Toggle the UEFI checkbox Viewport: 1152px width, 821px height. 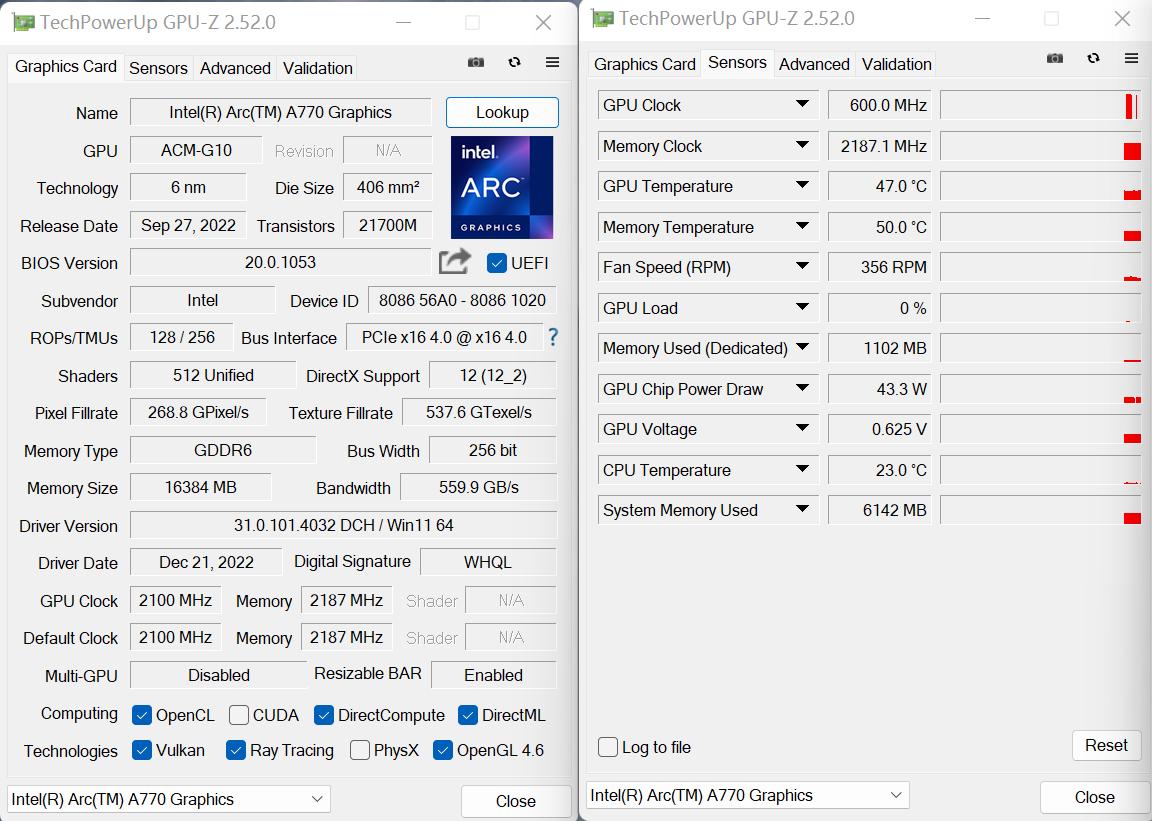(x=497, y=263)
